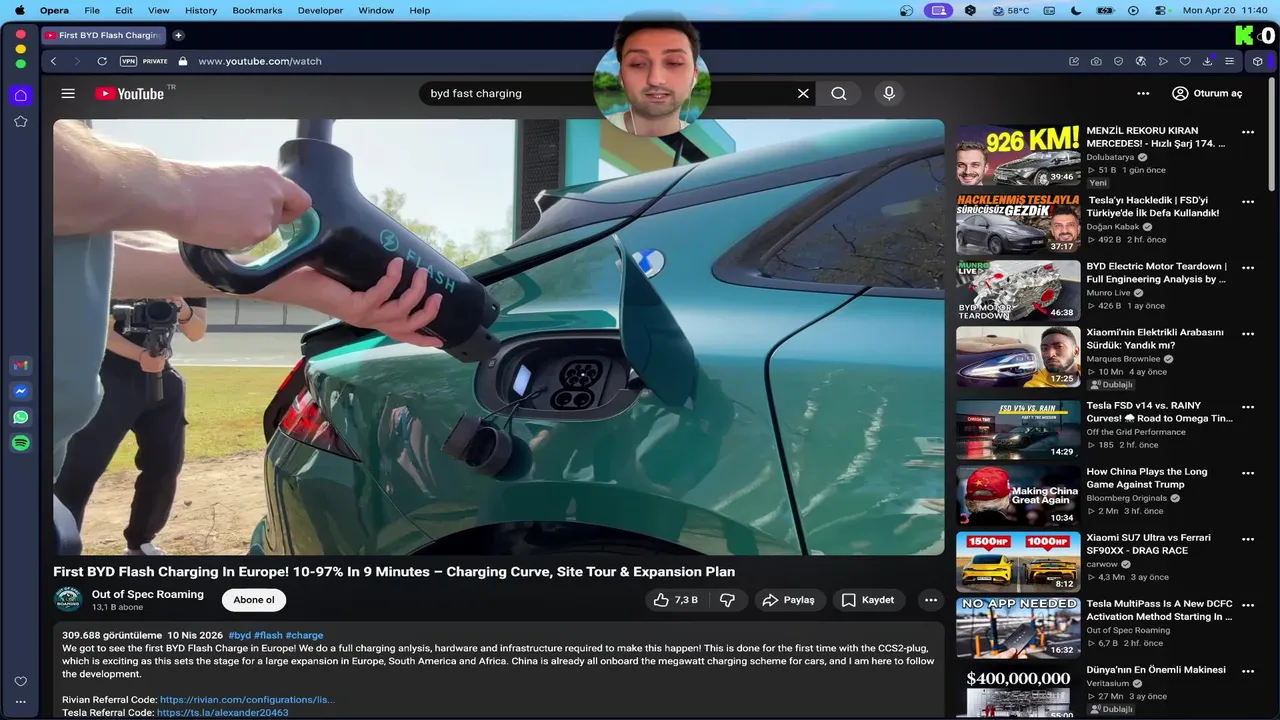Open the Tesla referral link
Viewport: 1280px width, 720px height.
(222, 713)
